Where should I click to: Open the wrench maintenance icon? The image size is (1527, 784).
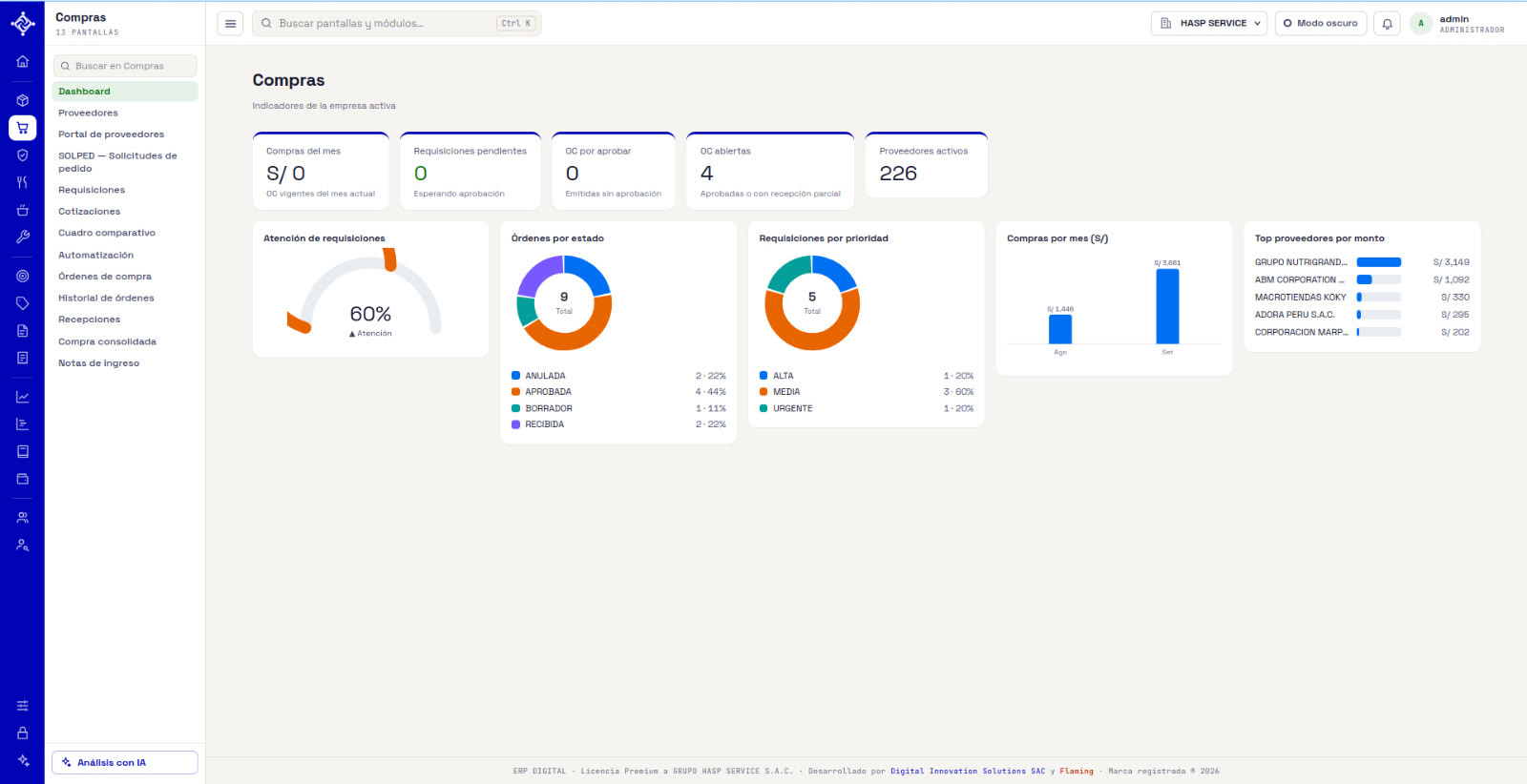22,237
